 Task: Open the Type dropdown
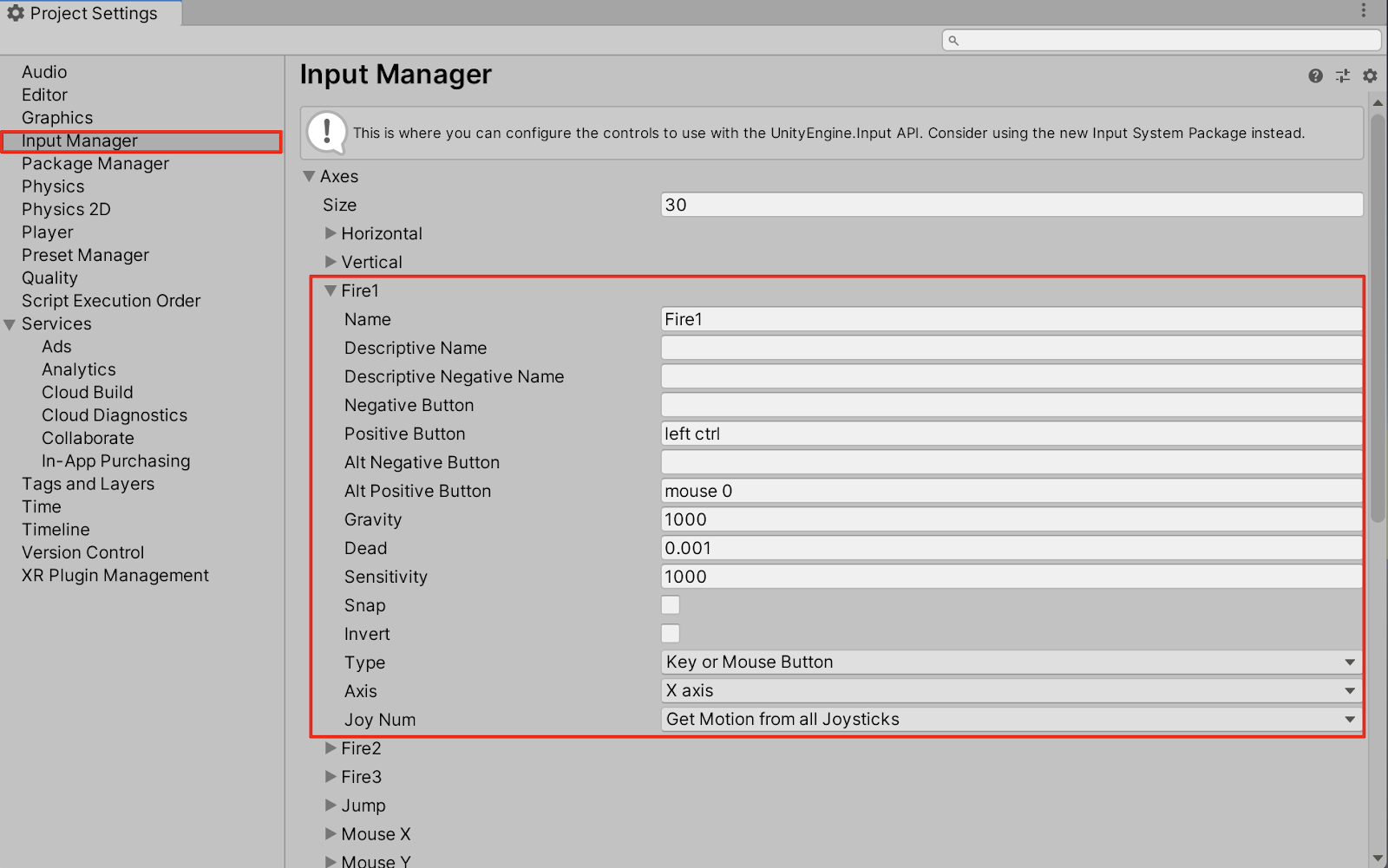click(x=1011, y=662)
